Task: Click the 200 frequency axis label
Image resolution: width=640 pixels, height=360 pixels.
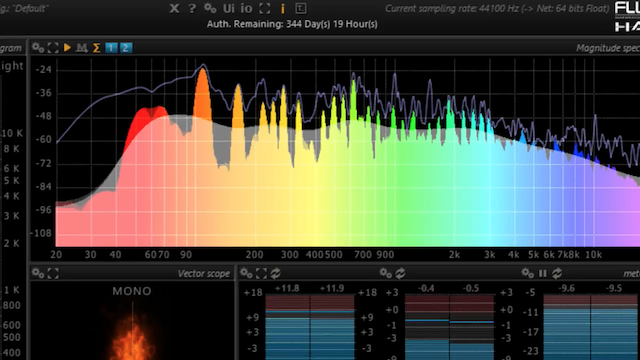Action: pos(254,255)
